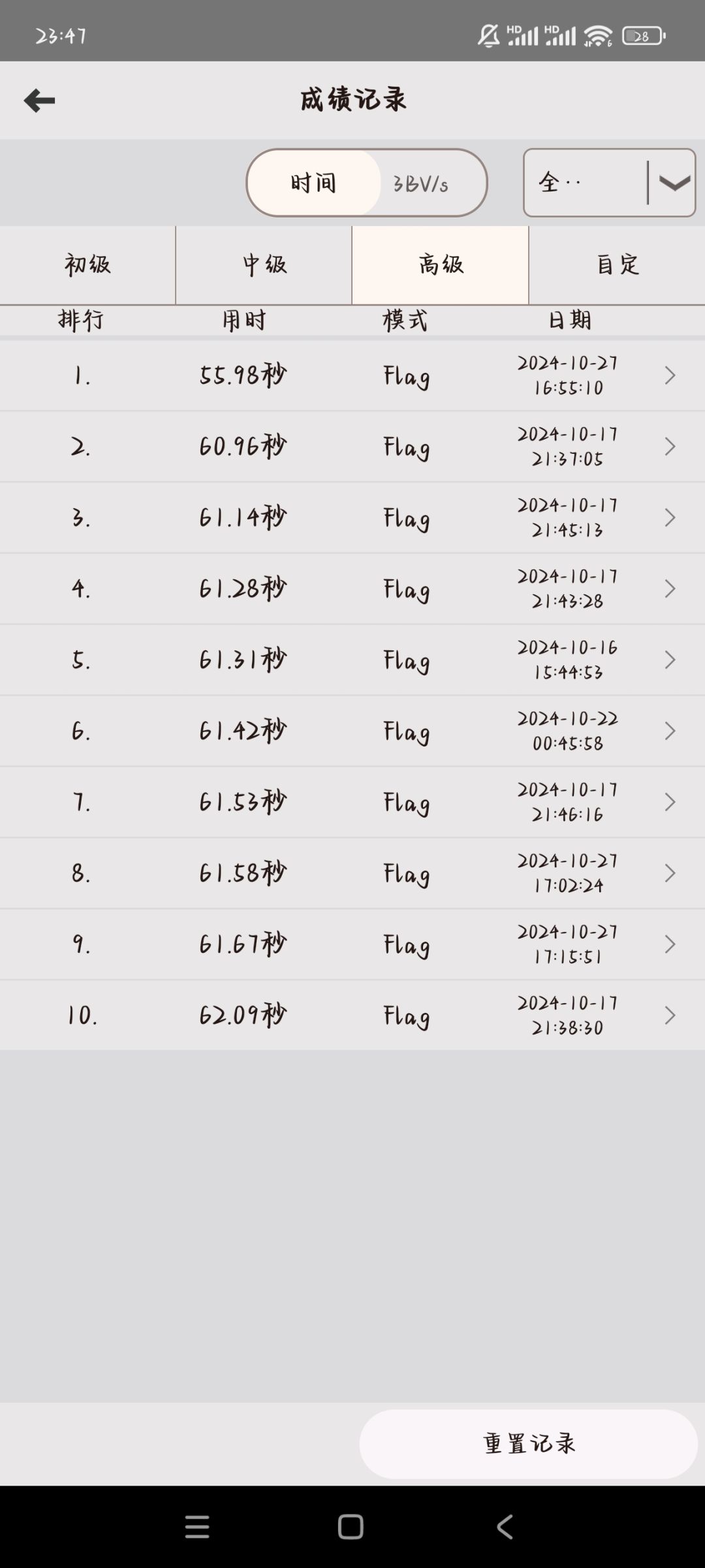Viewport: 705px width, 1568px height.
Task: Switch to 中级 difficulty tab
Action: pyautogui.click(x=264, y=265)
